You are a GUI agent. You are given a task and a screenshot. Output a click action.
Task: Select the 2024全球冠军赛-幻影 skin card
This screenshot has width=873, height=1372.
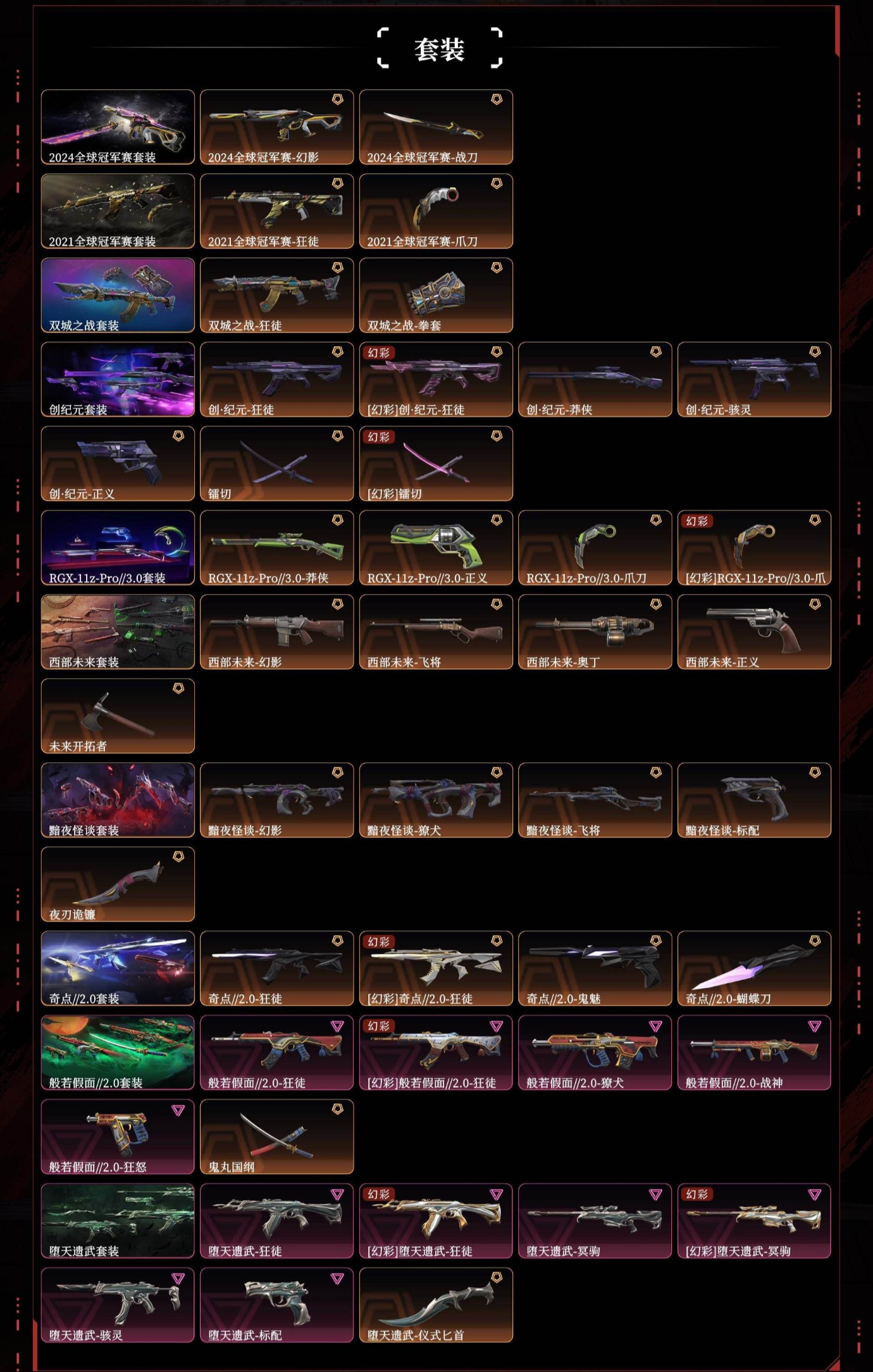(x=277, y=127)
